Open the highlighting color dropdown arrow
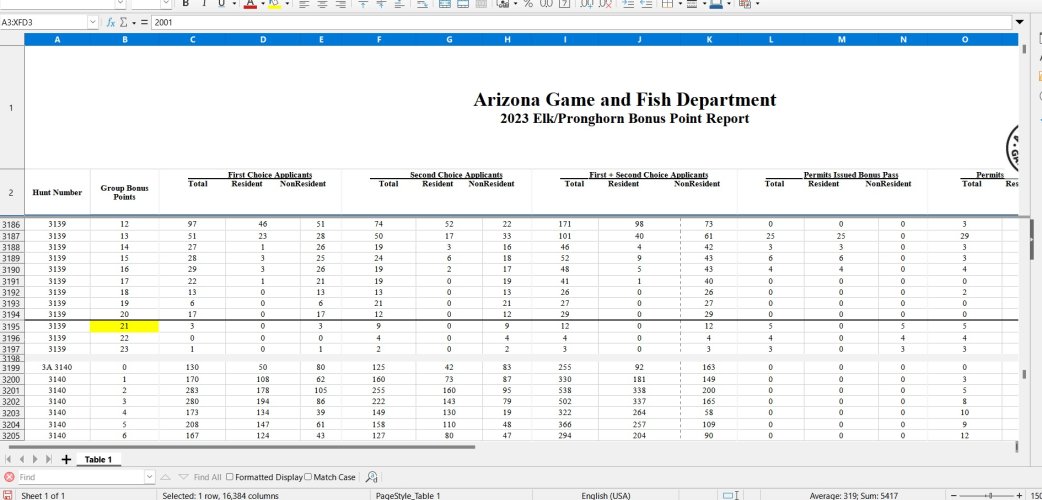The height and width of the screenshot is (500, 1042). click(x=286, y=3)
